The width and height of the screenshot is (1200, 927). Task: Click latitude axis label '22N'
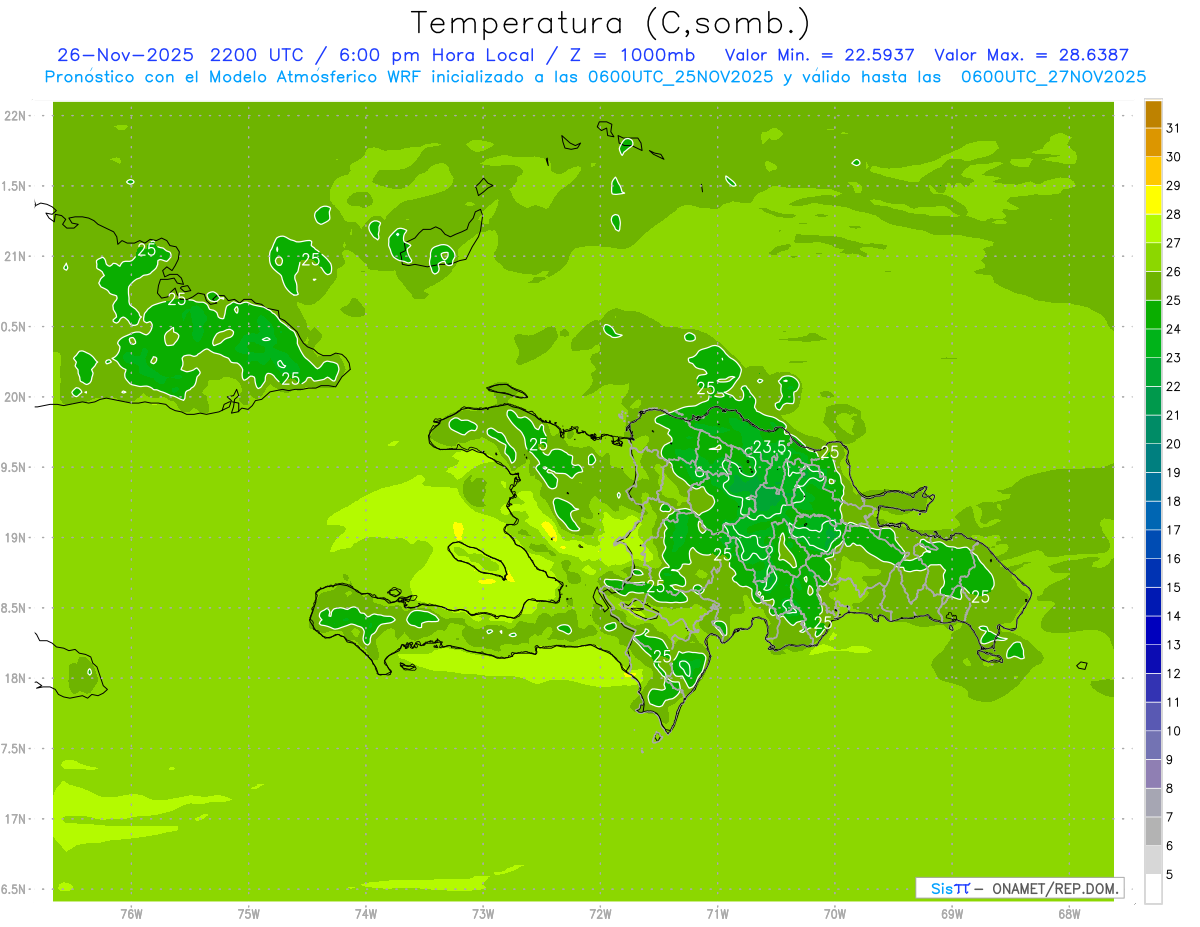[15, 116]
